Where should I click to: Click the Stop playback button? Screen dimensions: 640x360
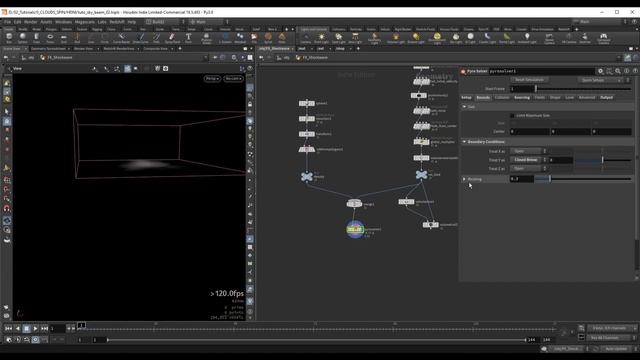click(27, 328)
